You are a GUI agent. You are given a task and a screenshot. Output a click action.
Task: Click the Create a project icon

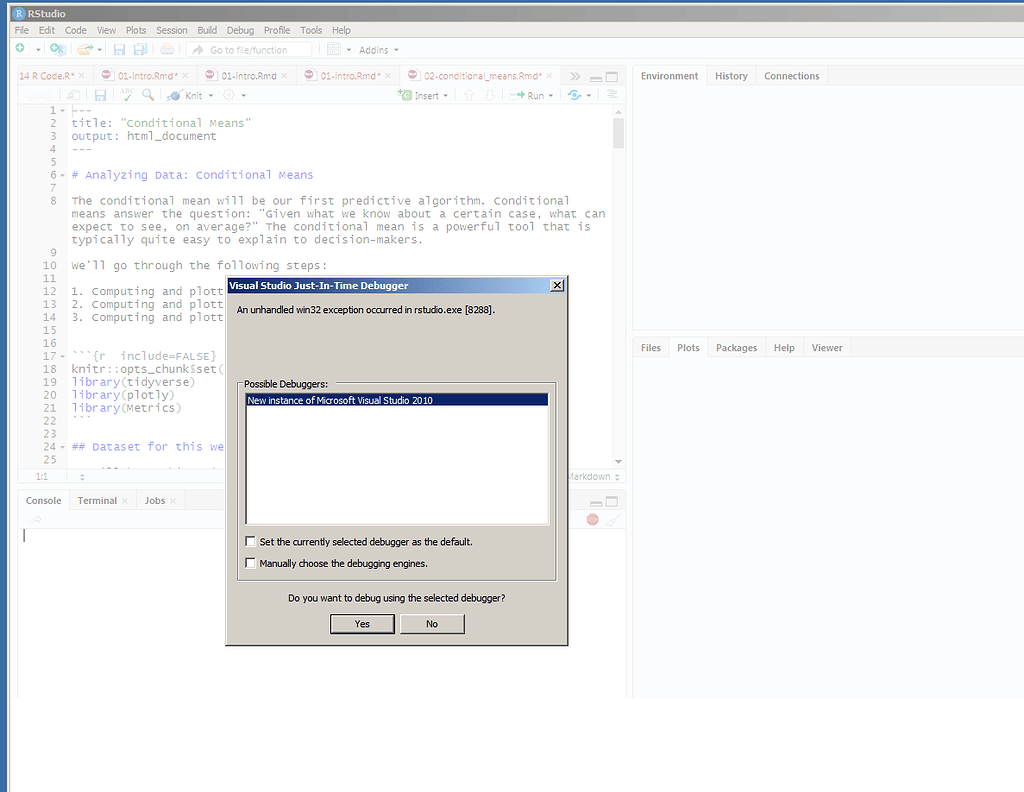58,49
